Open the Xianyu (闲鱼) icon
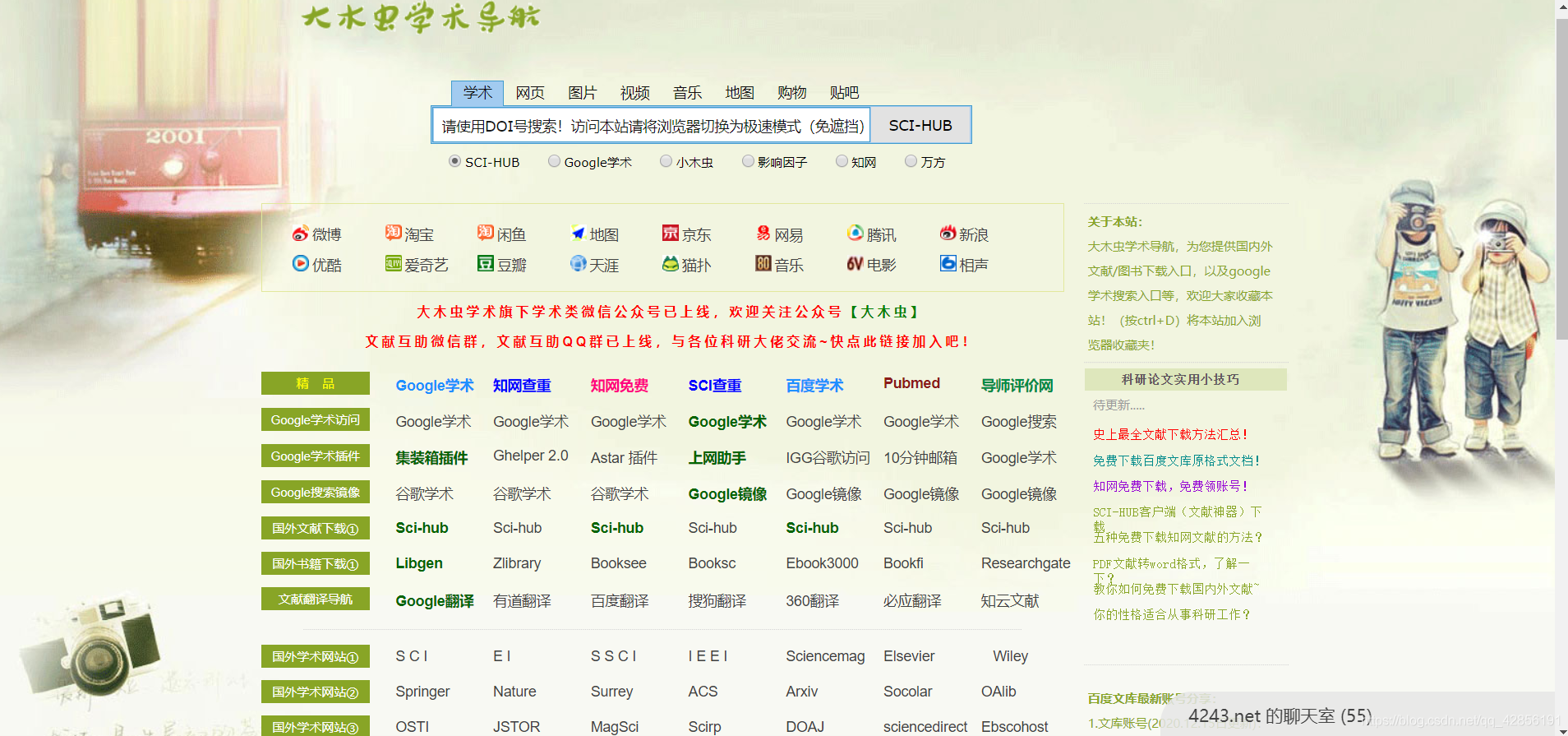The image size is (1568, 736). [x=486, y=234]
